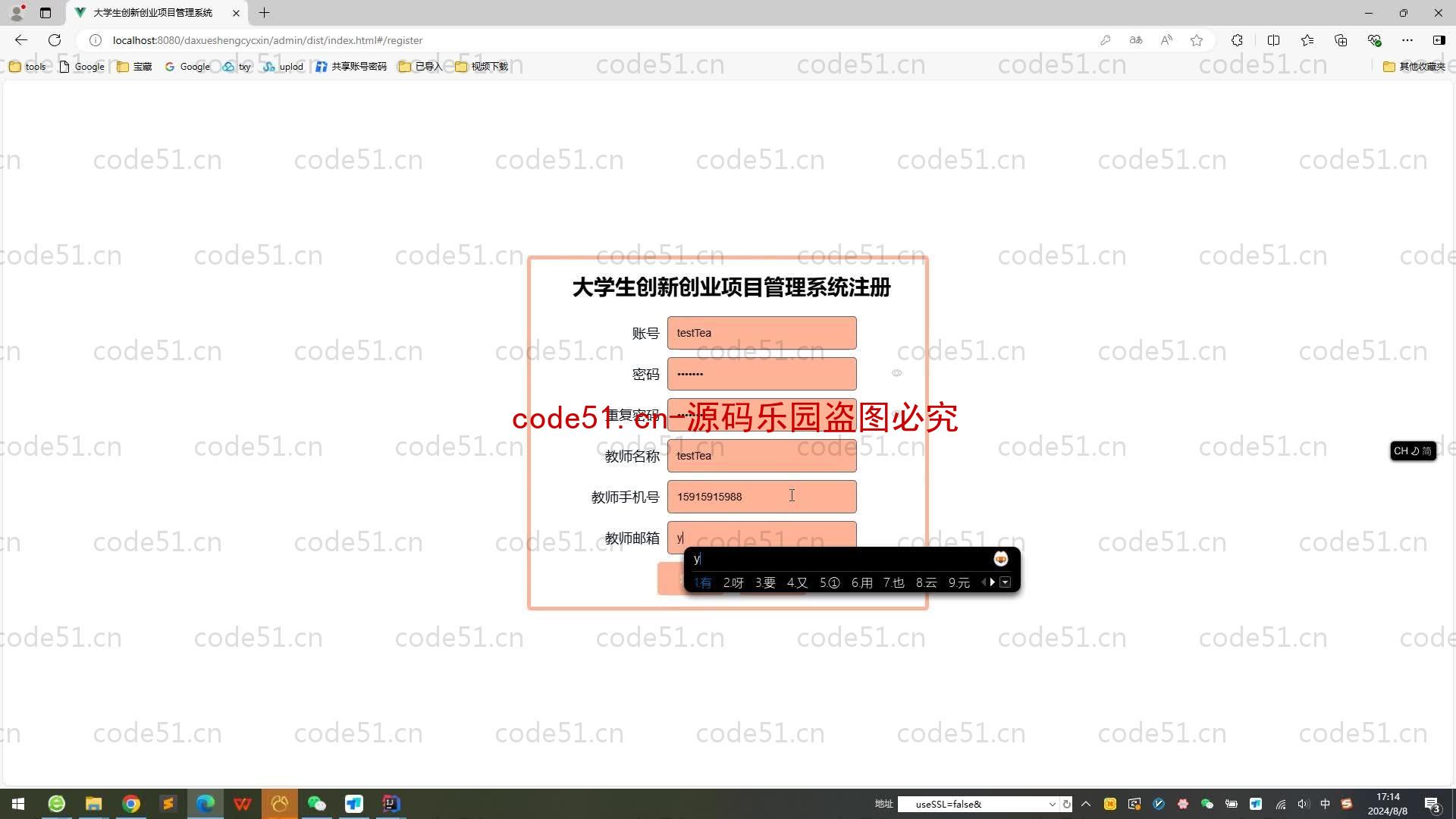This screenshot has height=819, width=1456.
Task: Add this page to favorites star
Action: pos(1197,40)
